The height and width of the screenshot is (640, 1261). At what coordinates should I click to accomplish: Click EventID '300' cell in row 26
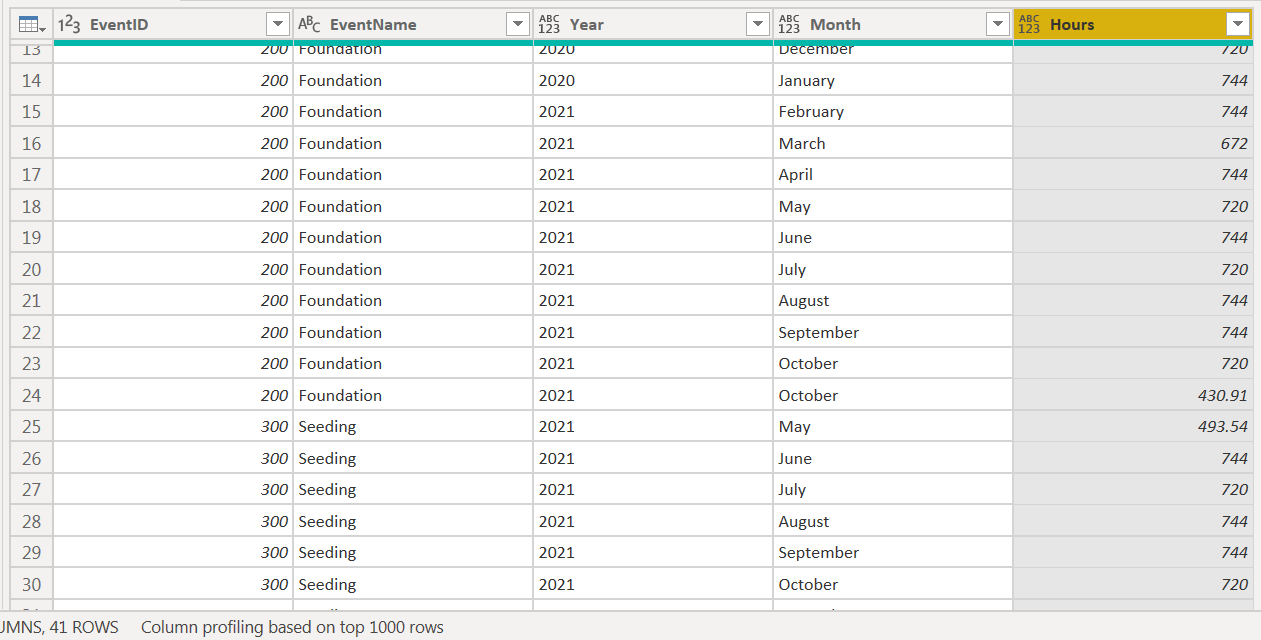point(173,458)
